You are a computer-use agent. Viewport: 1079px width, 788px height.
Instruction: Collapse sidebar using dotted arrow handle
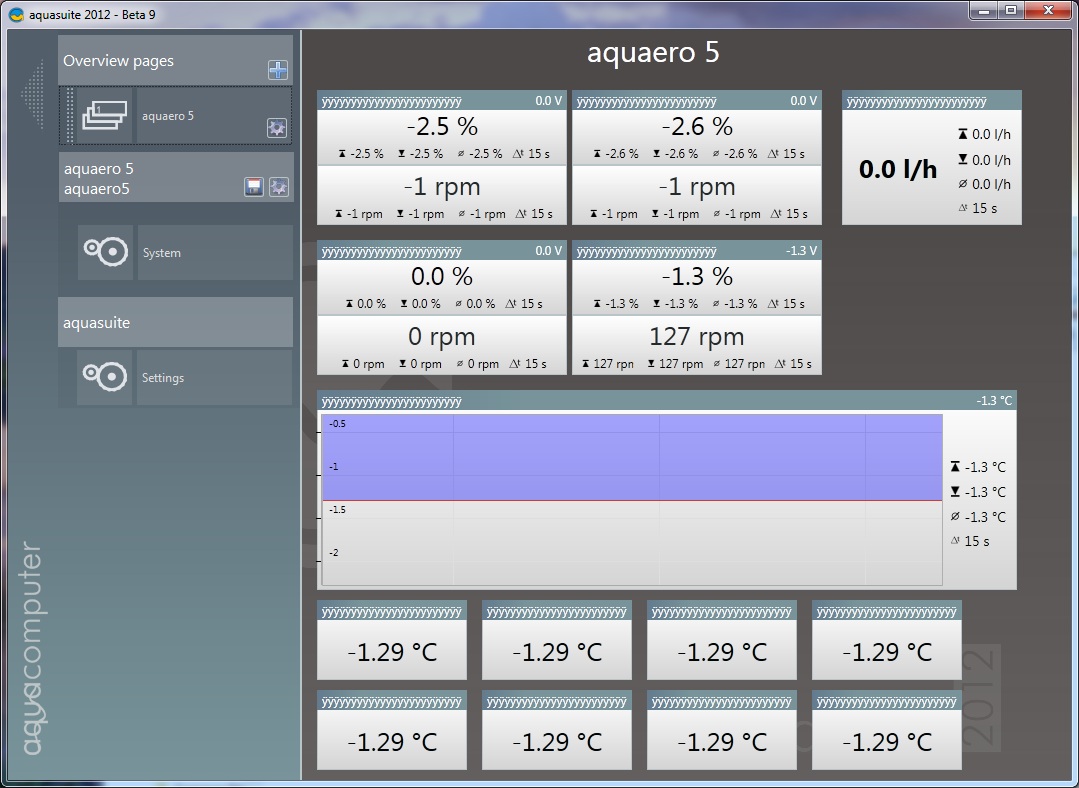click(x=34, y=95)
